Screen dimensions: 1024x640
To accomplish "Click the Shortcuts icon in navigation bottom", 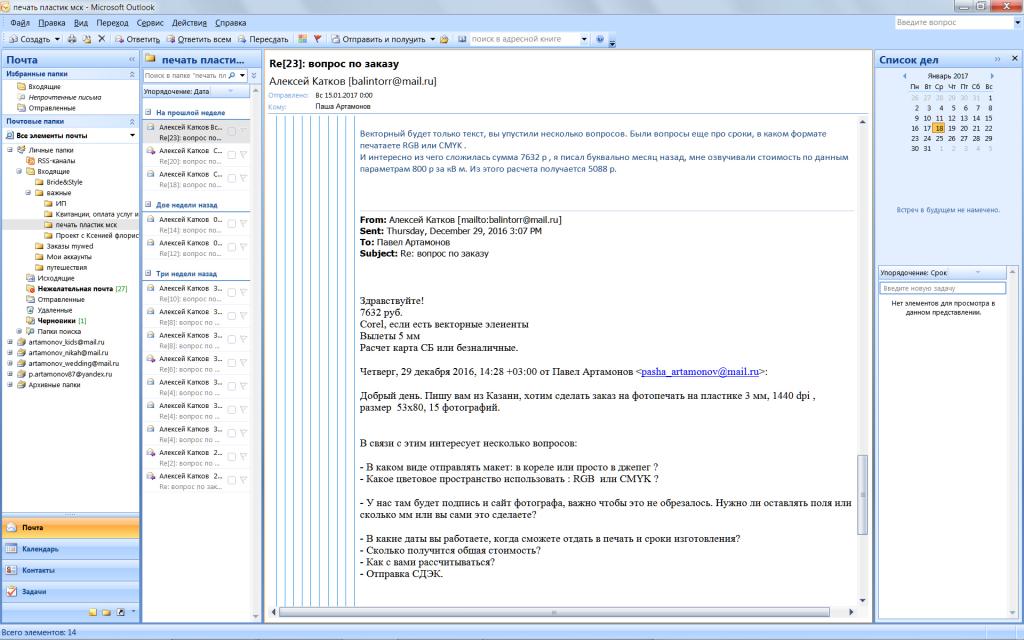I will click(x=120, y=612).
